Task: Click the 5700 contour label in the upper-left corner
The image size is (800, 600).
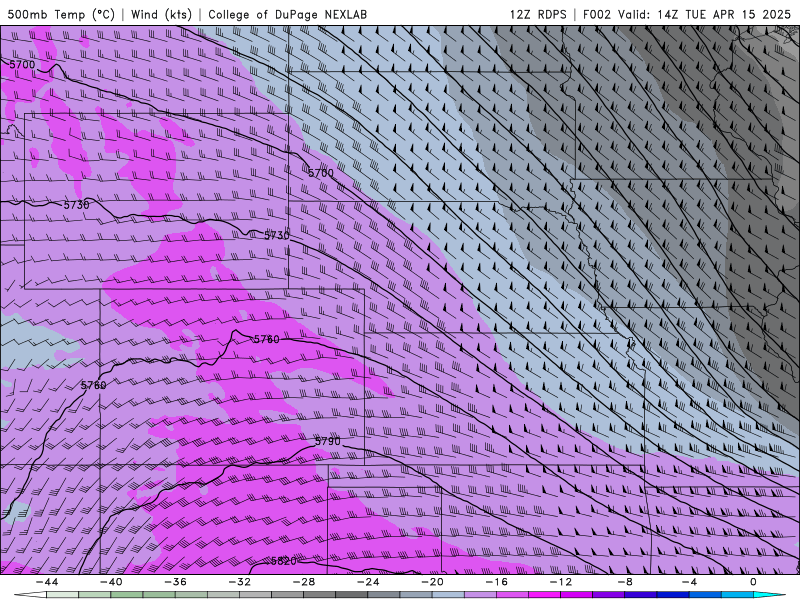Action: [x=22, y=65]
